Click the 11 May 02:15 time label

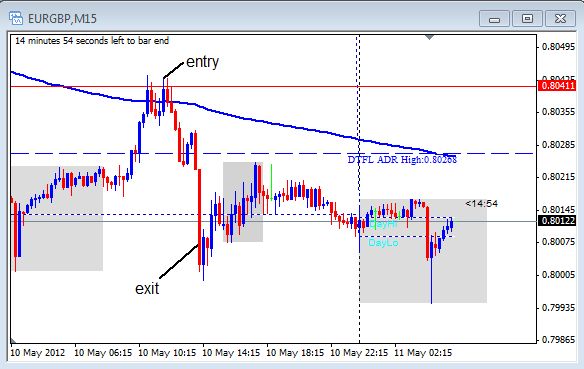423,352
